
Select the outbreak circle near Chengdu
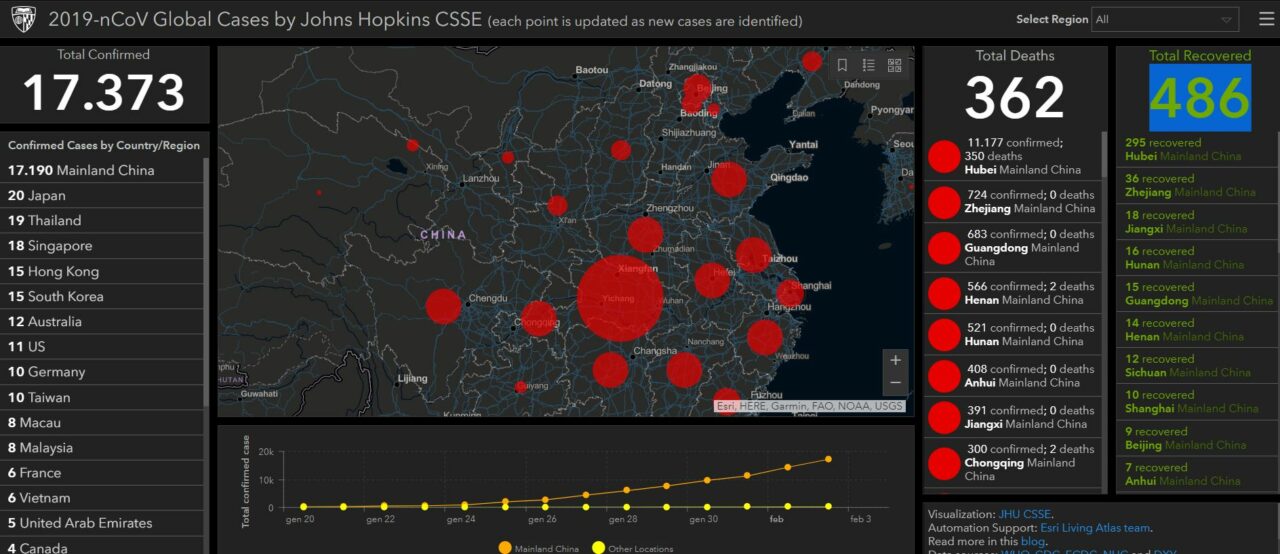point(444,306)
